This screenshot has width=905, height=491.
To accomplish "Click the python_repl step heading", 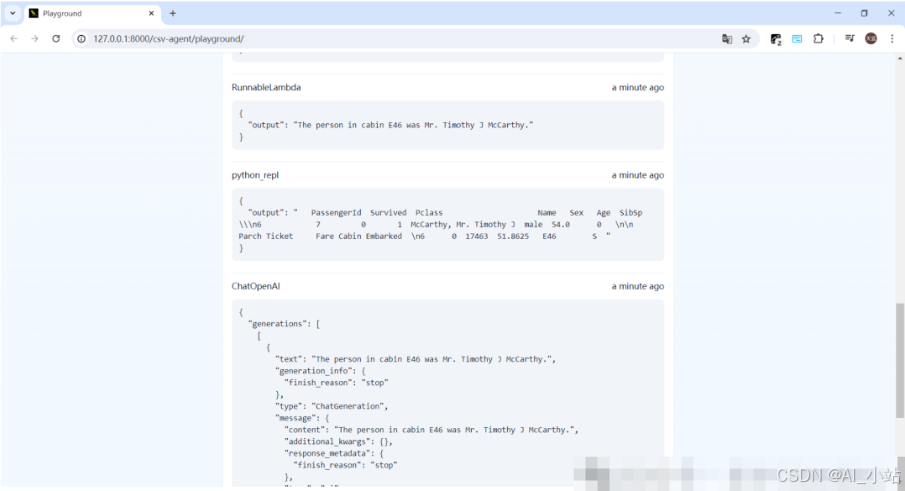I will [x=255, y=175].
